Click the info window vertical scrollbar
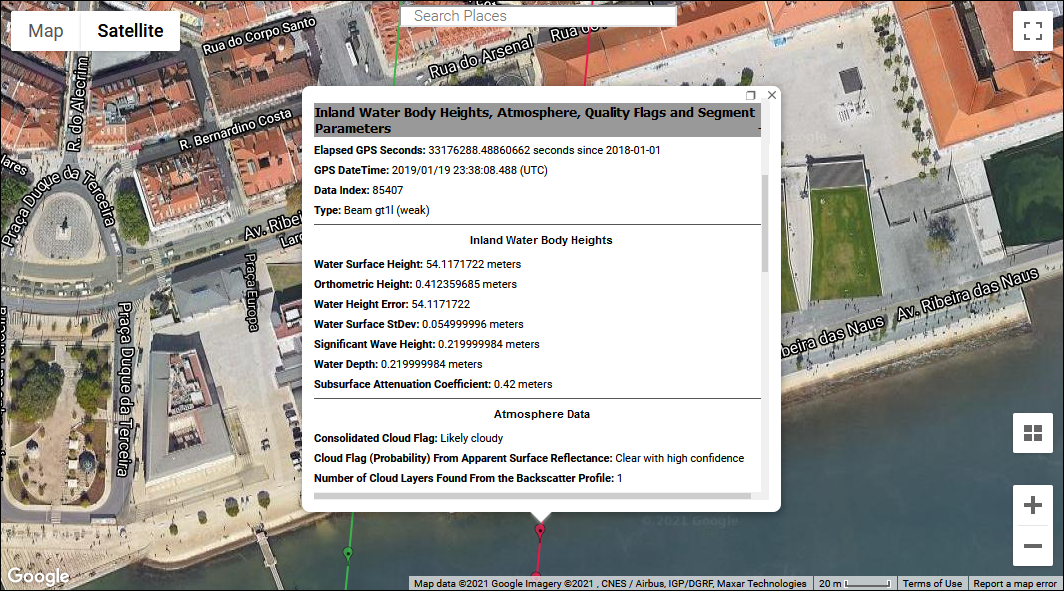 [x=765, y=223]
